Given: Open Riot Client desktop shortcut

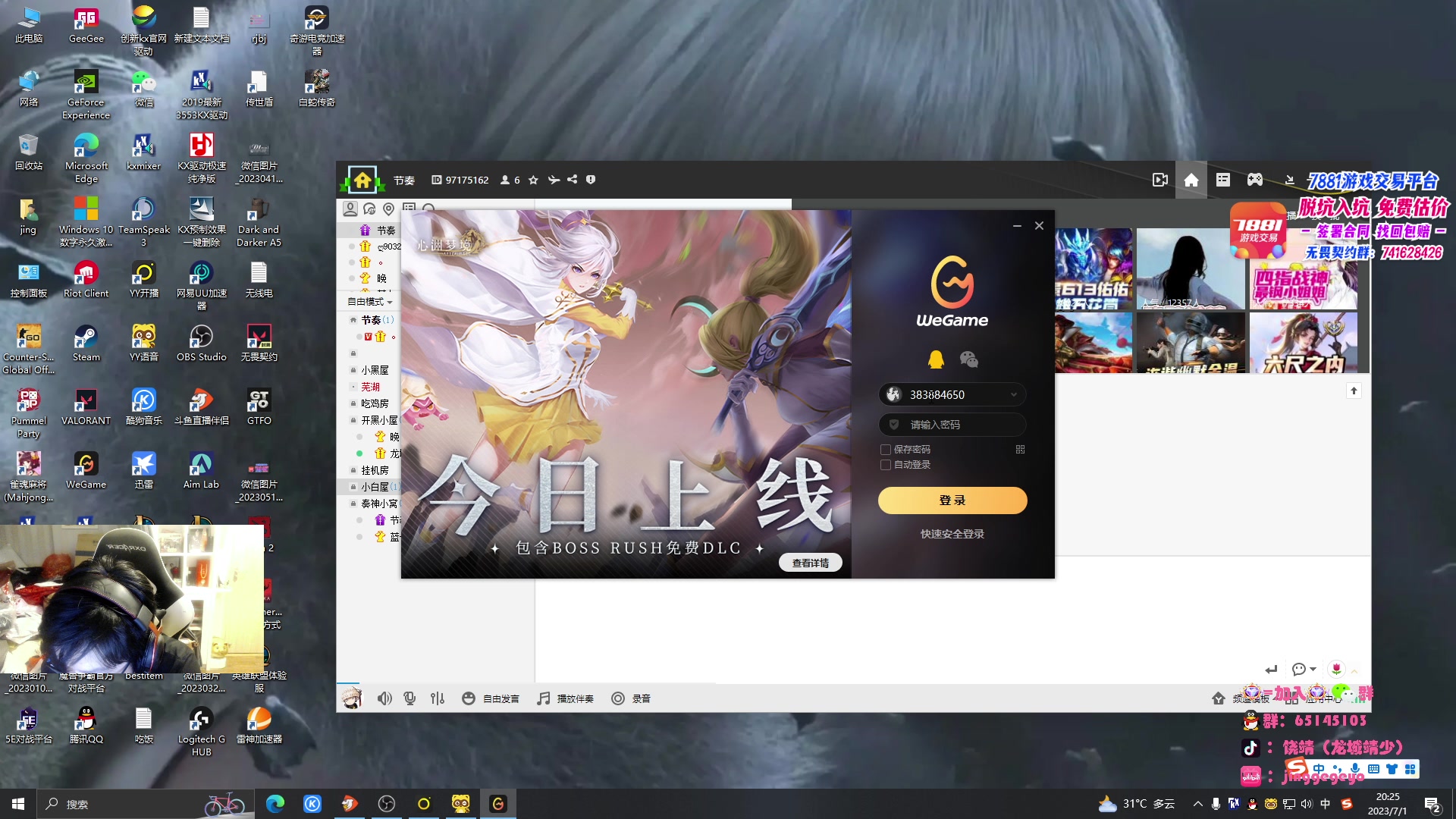Looking at the screenshot, I should tap(86, 280).
